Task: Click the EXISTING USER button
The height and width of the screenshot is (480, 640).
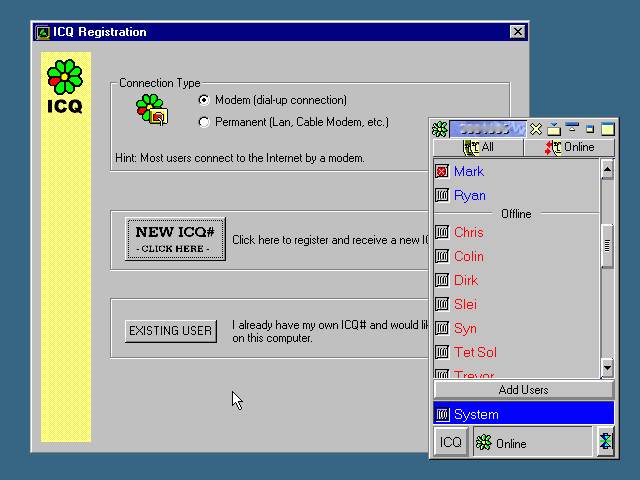Action: coord(171,331)
